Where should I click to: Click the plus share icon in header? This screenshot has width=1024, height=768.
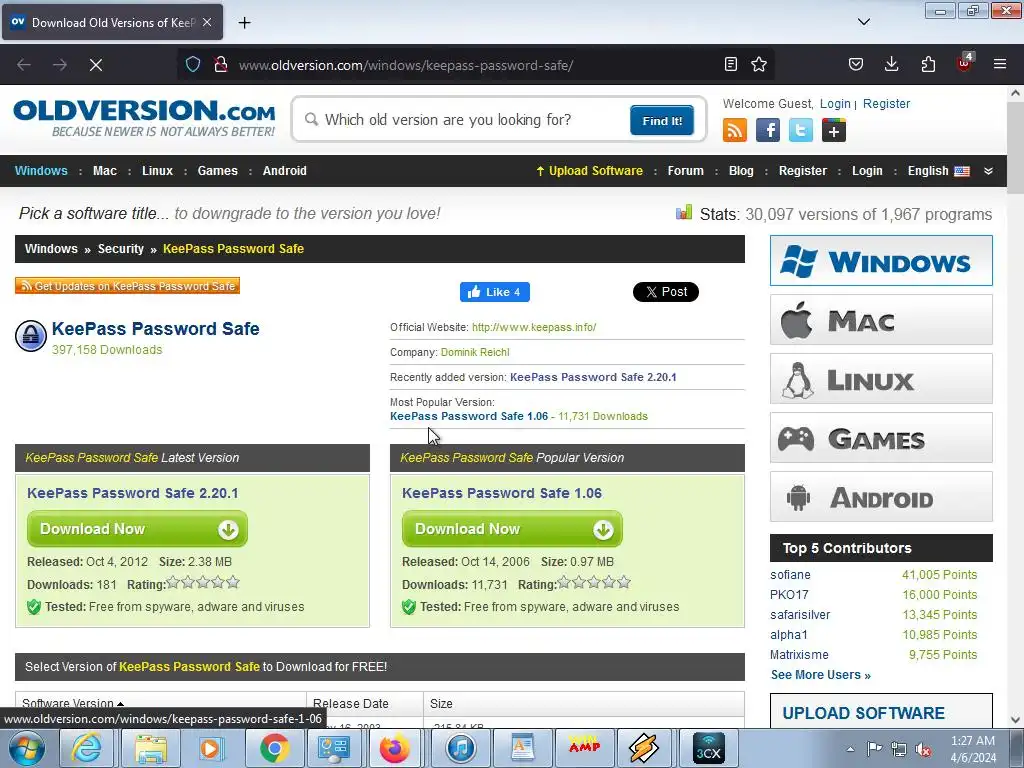pos(833,130)
